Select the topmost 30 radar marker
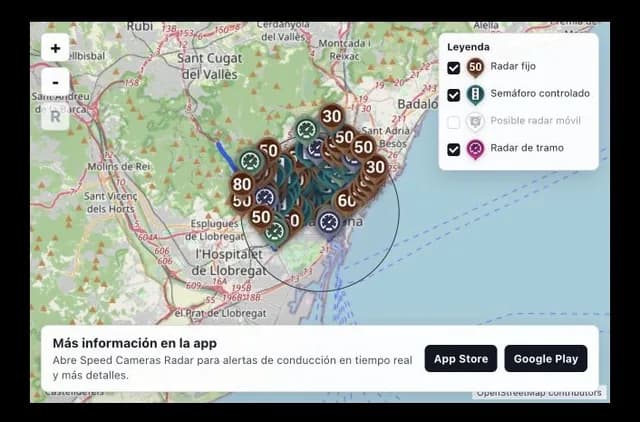 [331, 117]
